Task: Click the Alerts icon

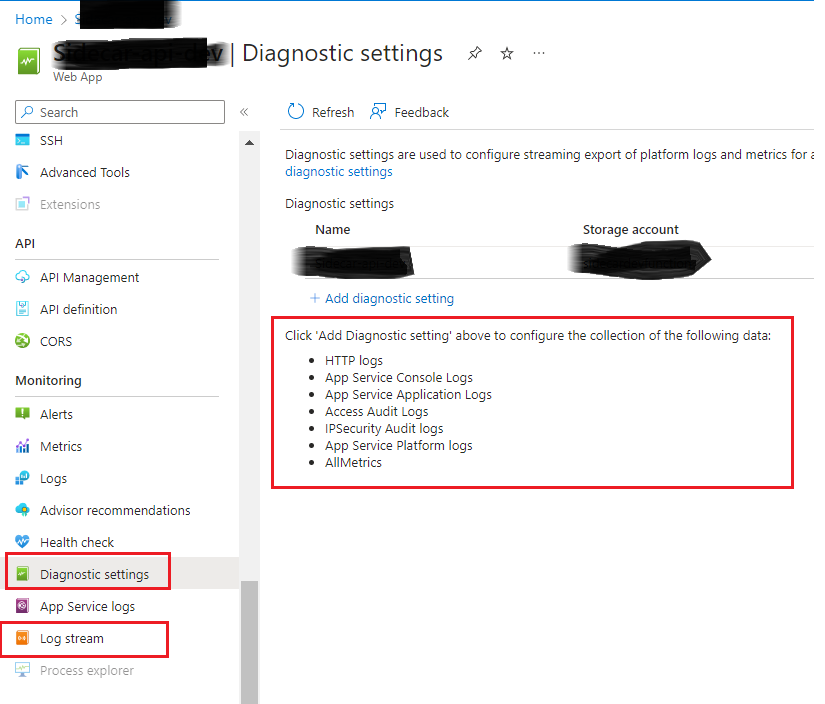Action: click(23, 414)
